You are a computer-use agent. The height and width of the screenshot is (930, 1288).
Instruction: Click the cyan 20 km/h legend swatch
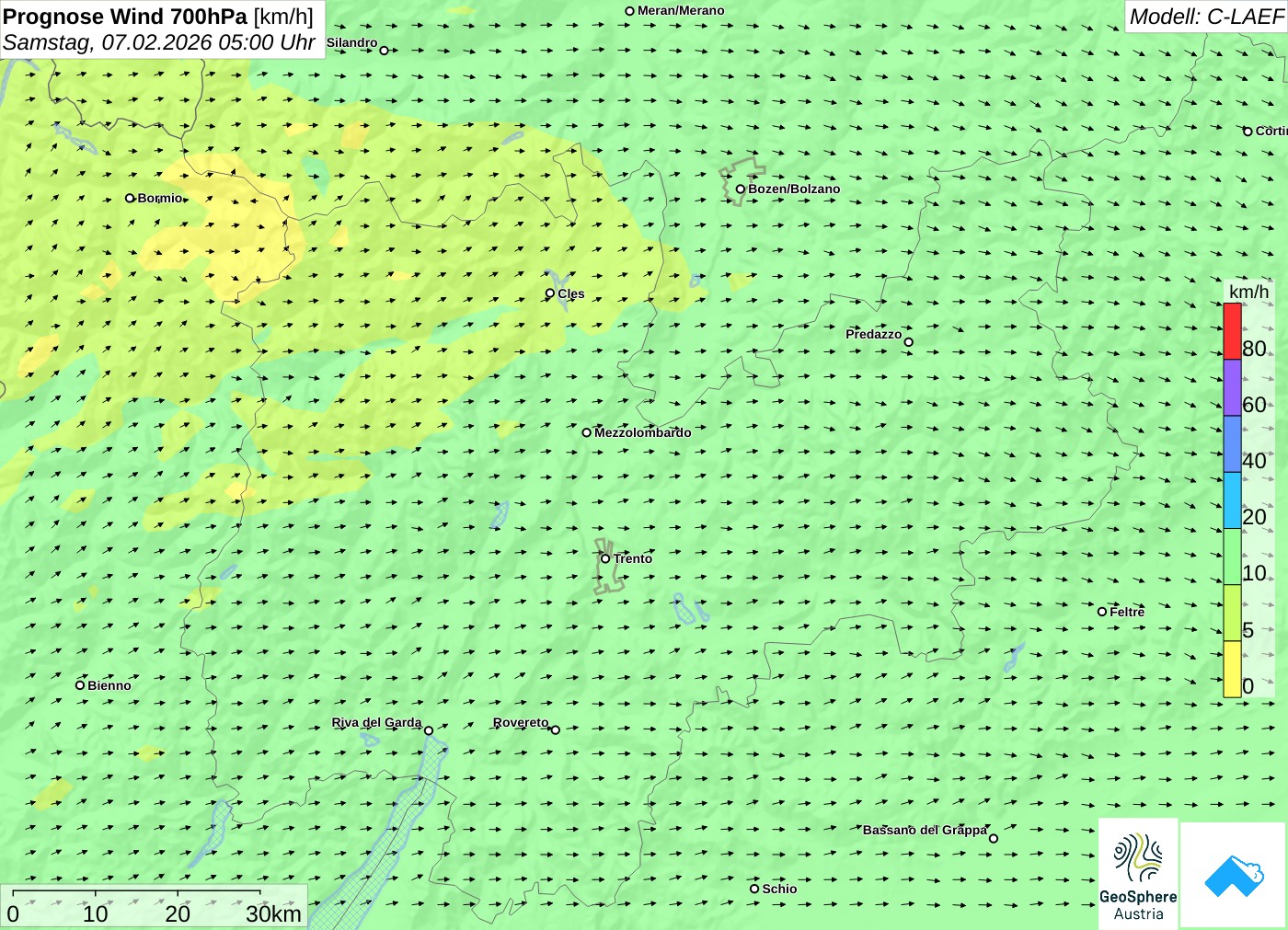pos(1232,500)
